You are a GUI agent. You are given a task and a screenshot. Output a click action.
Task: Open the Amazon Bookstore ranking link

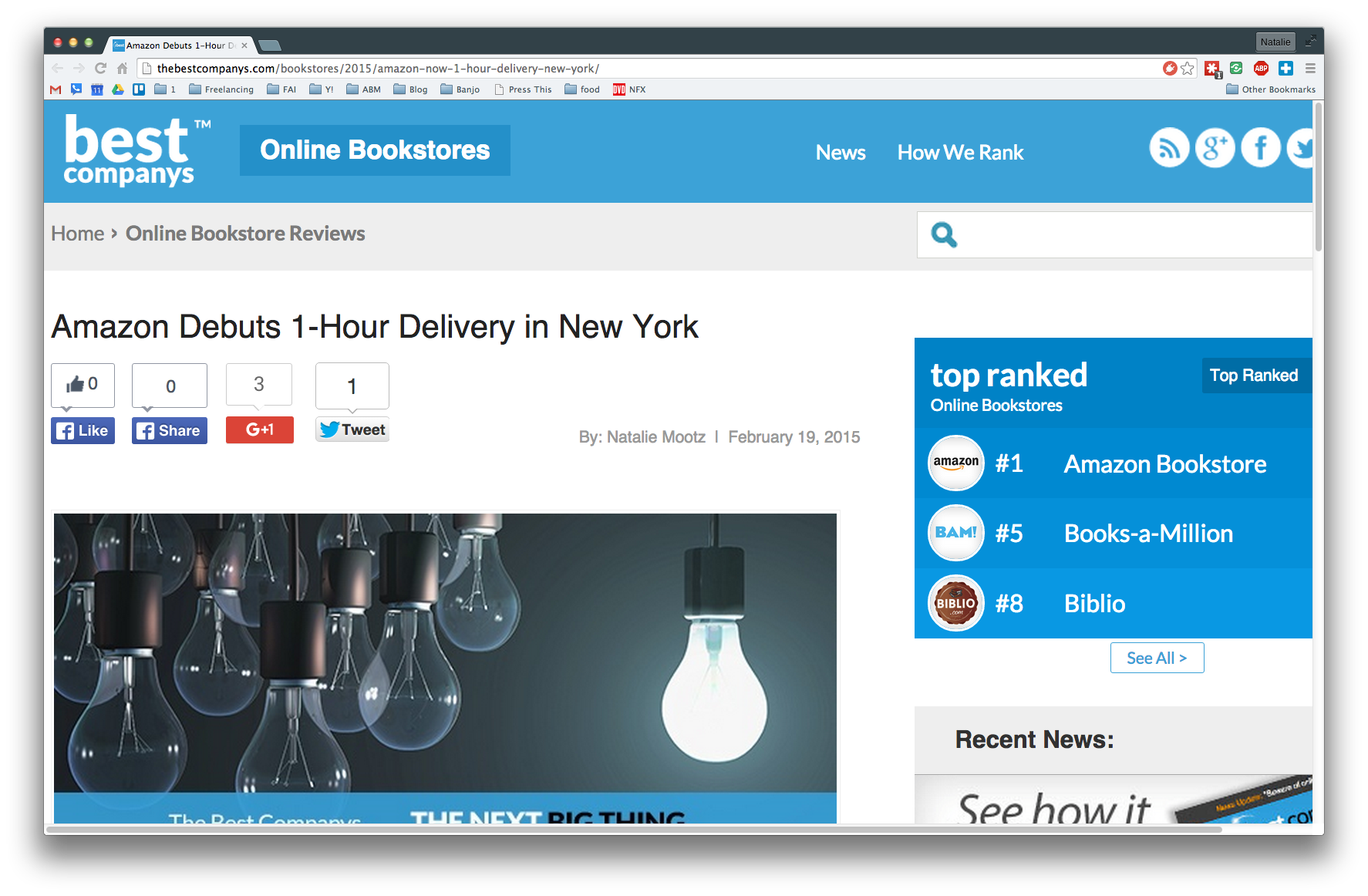tap(1165, 464)
